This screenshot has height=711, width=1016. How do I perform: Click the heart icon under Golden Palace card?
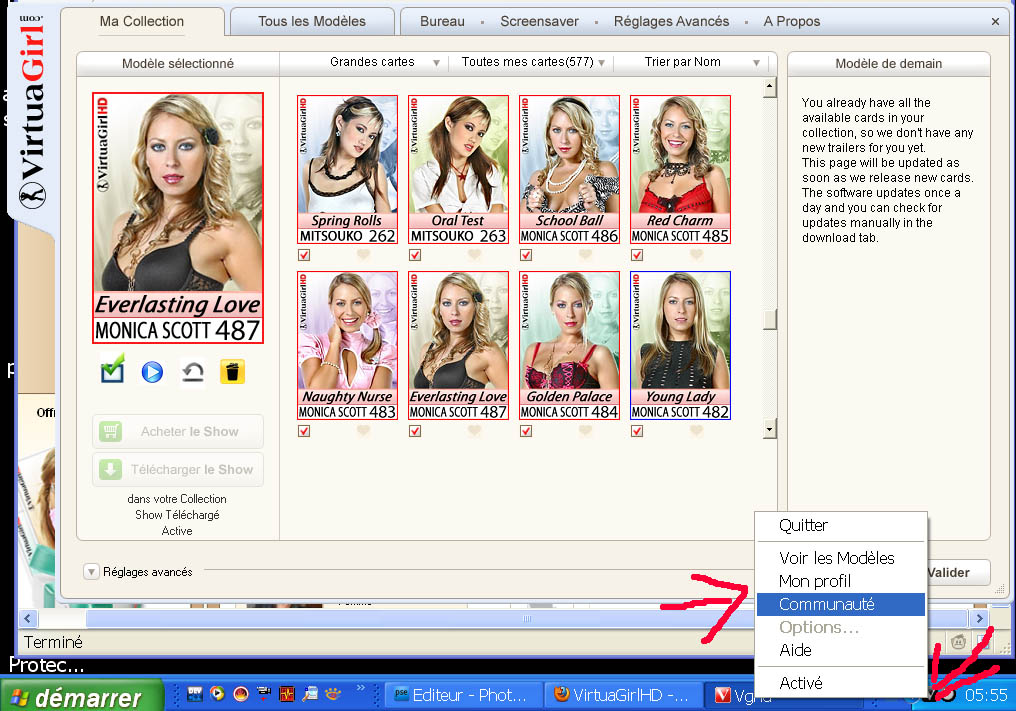tap(585, 431)
